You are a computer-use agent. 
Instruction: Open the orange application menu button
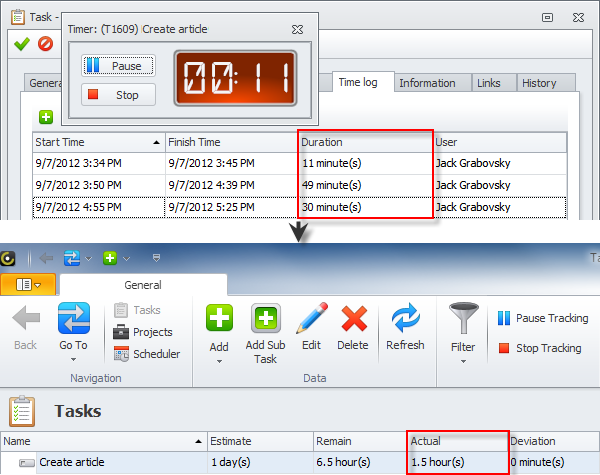[x=29, y=285]
